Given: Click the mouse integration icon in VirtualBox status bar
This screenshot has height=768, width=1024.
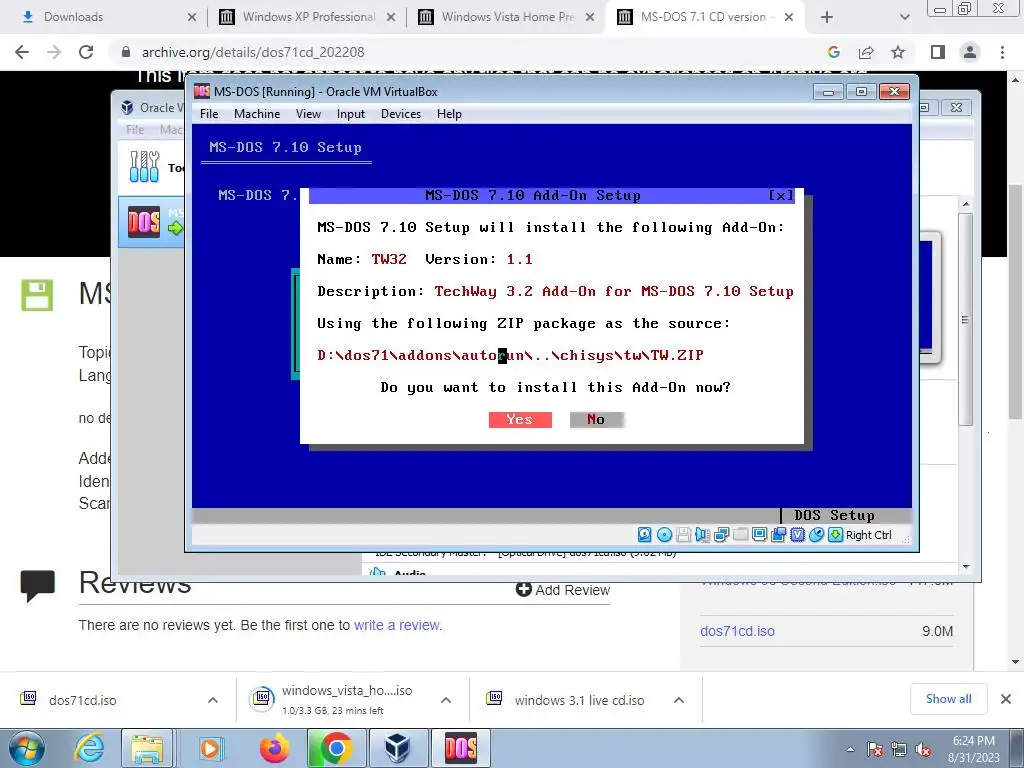Looking at the screenshot, I should [816, 535].
